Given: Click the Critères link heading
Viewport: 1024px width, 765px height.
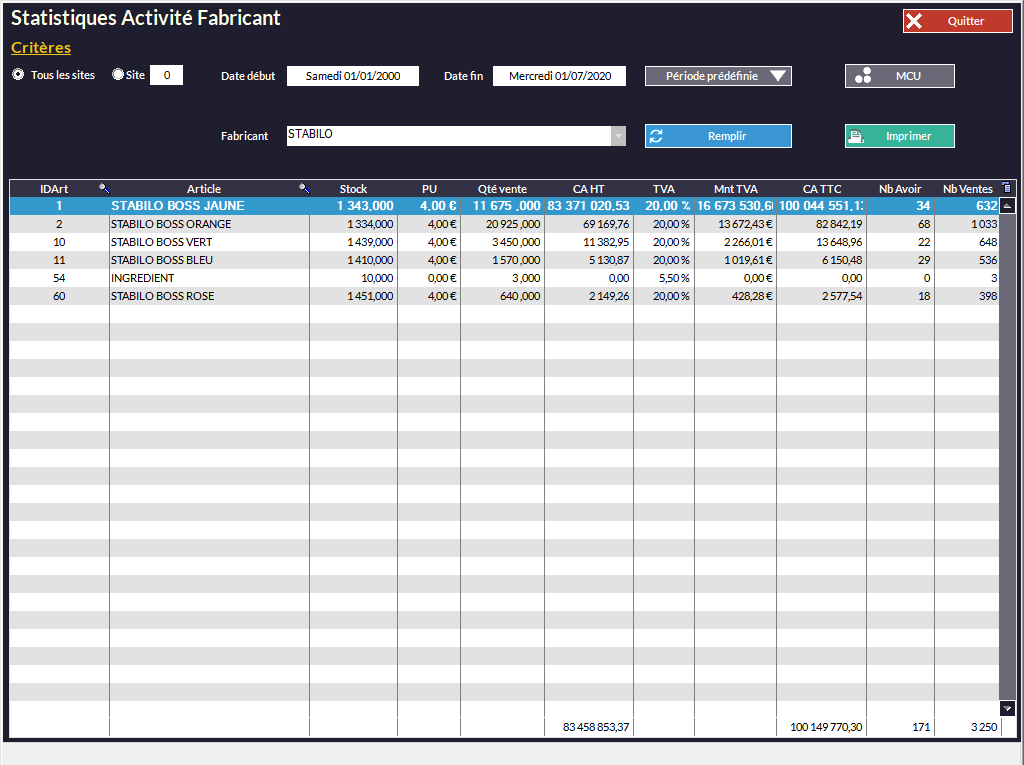Looking at the screenshot, I should [x=41, y=48].
